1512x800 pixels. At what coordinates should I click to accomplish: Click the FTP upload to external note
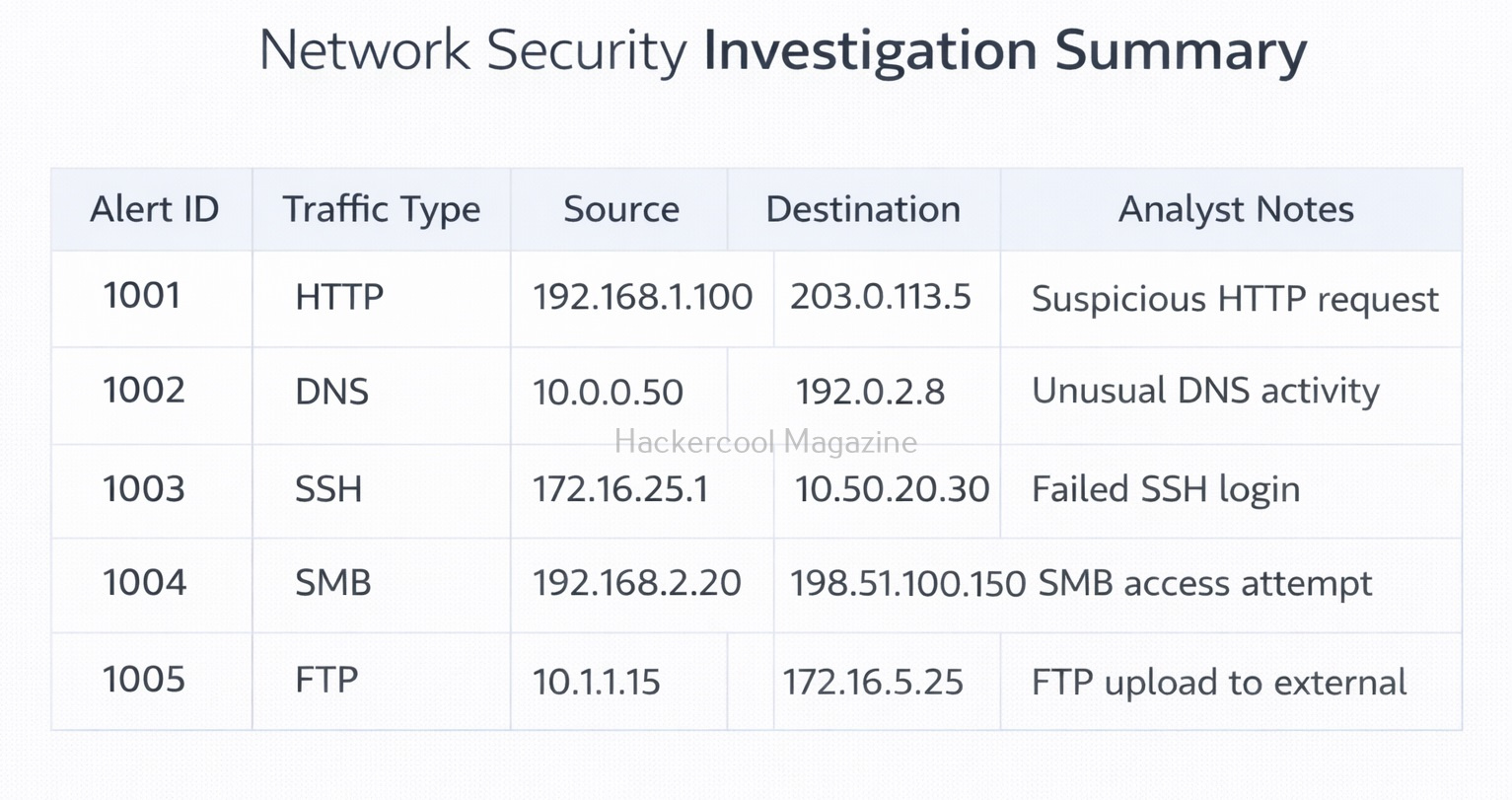click(1219, 683)
